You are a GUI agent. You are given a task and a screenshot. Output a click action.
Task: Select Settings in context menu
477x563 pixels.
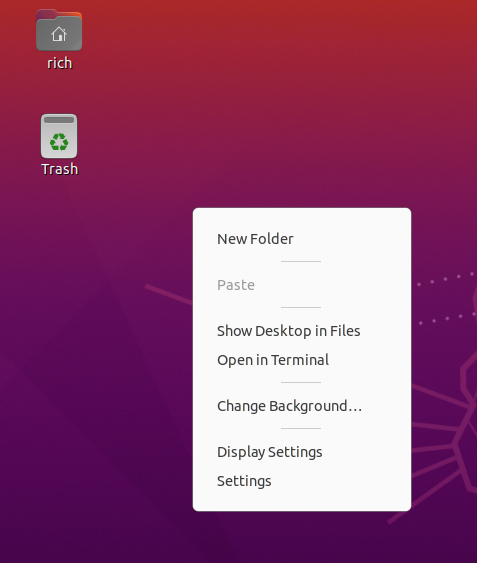[302, 481]
